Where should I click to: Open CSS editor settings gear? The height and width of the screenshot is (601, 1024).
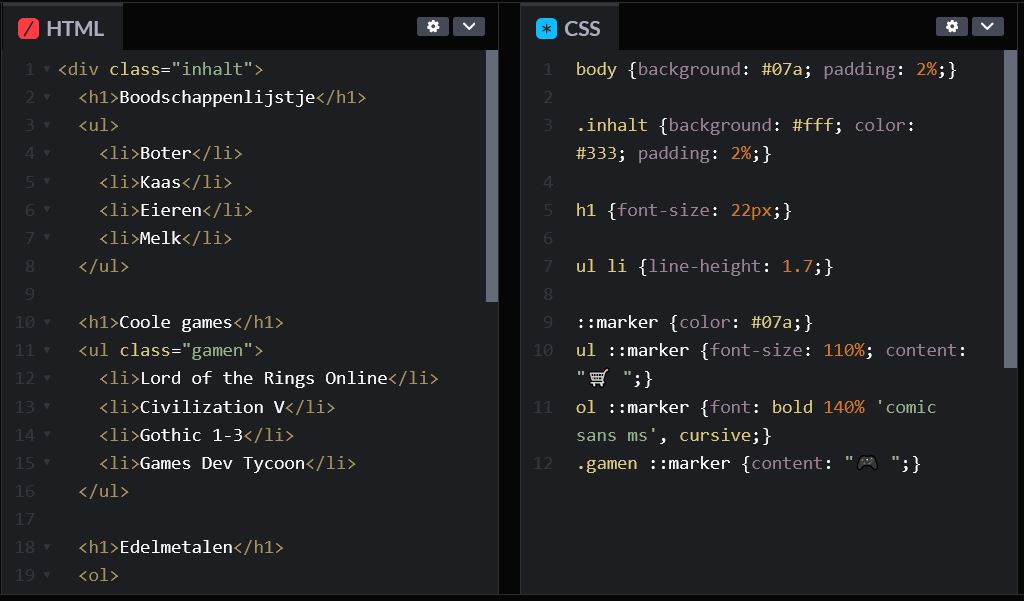952,26
